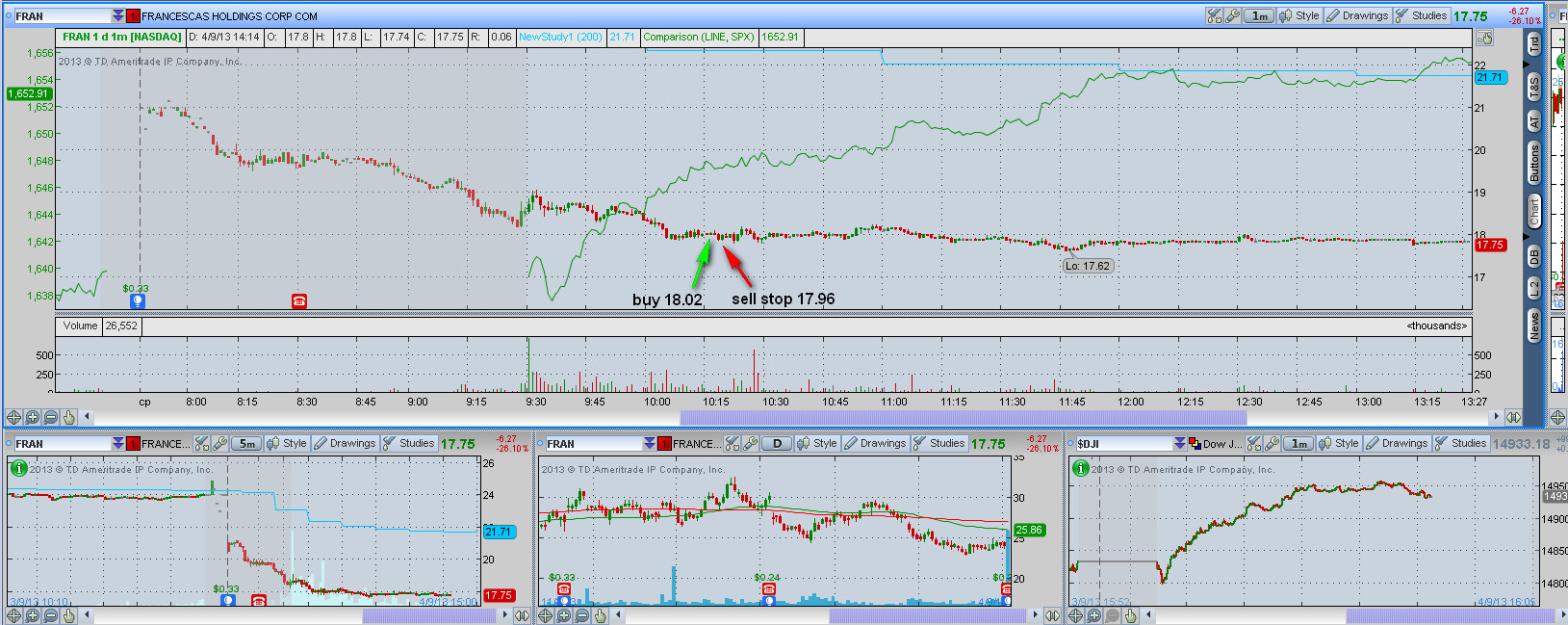Screen dimensions: 1568x625
Task: Click the expand time axis icon in main chart
Action: click(x=1513, y=417)
